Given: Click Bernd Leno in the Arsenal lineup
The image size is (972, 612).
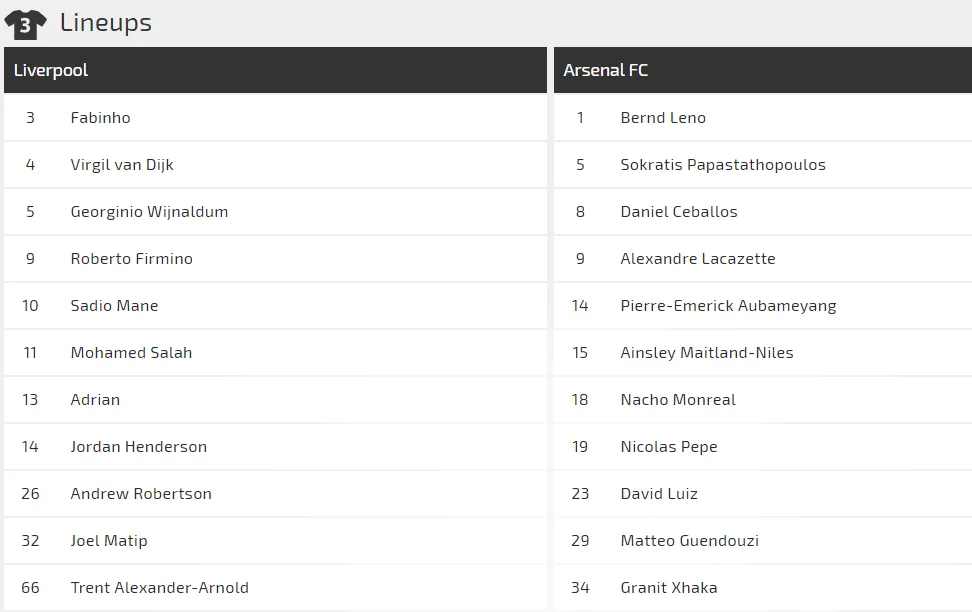Looking at the screenshot, I should 663,118.
